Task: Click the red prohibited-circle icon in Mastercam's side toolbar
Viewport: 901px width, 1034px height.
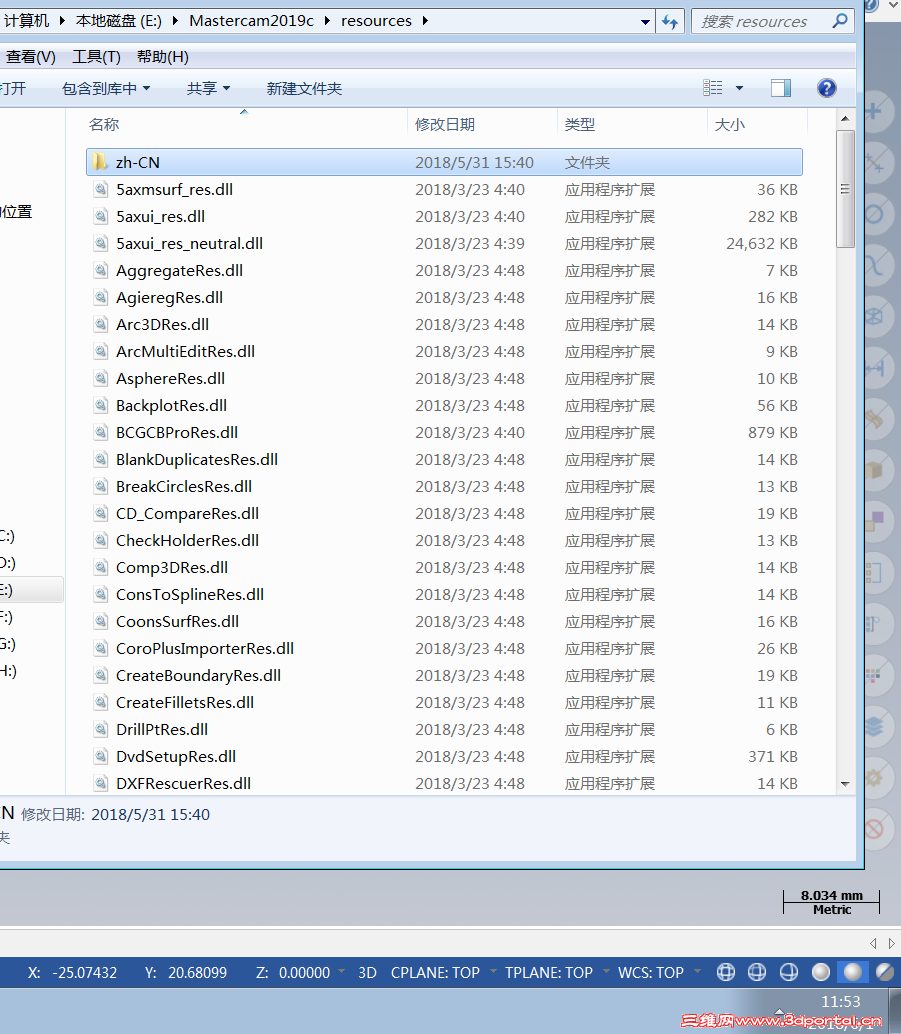Action: [874, 828]
